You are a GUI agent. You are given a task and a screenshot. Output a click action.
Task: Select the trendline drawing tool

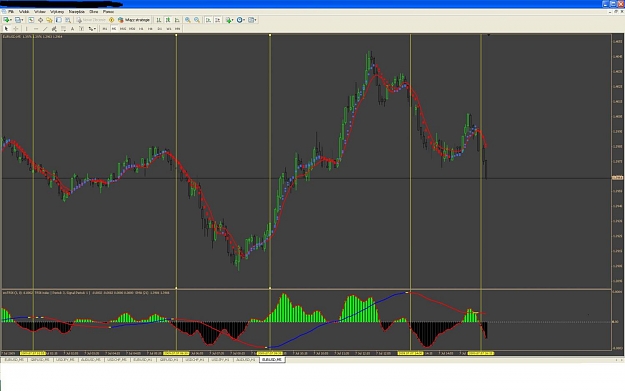[45, 29]
